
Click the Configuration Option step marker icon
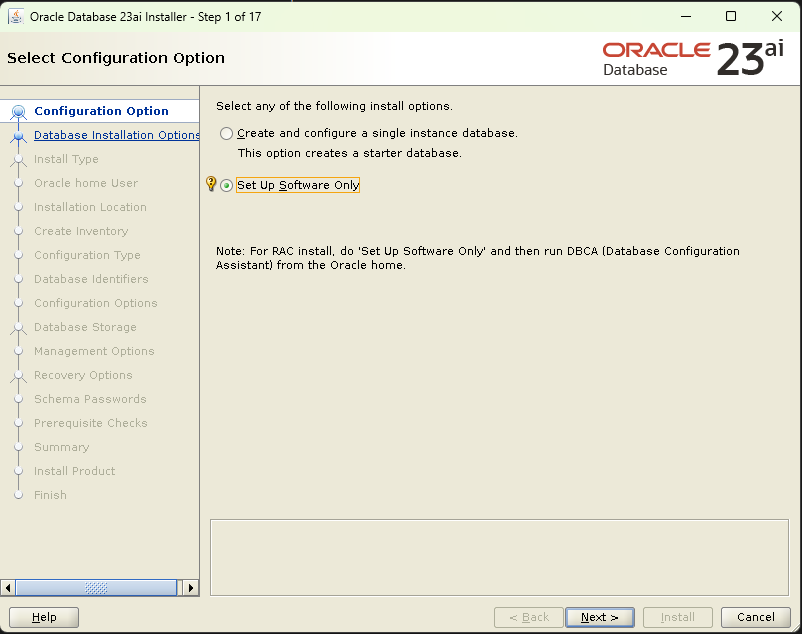[x=19, y=111]
